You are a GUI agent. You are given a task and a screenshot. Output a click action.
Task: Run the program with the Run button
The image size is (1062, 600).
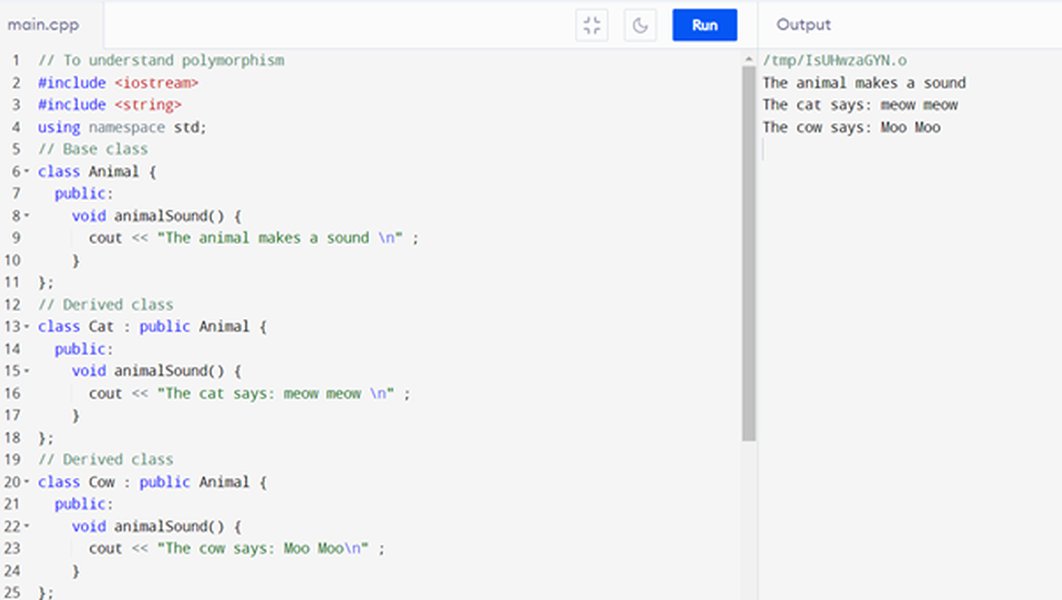[704, 25]
